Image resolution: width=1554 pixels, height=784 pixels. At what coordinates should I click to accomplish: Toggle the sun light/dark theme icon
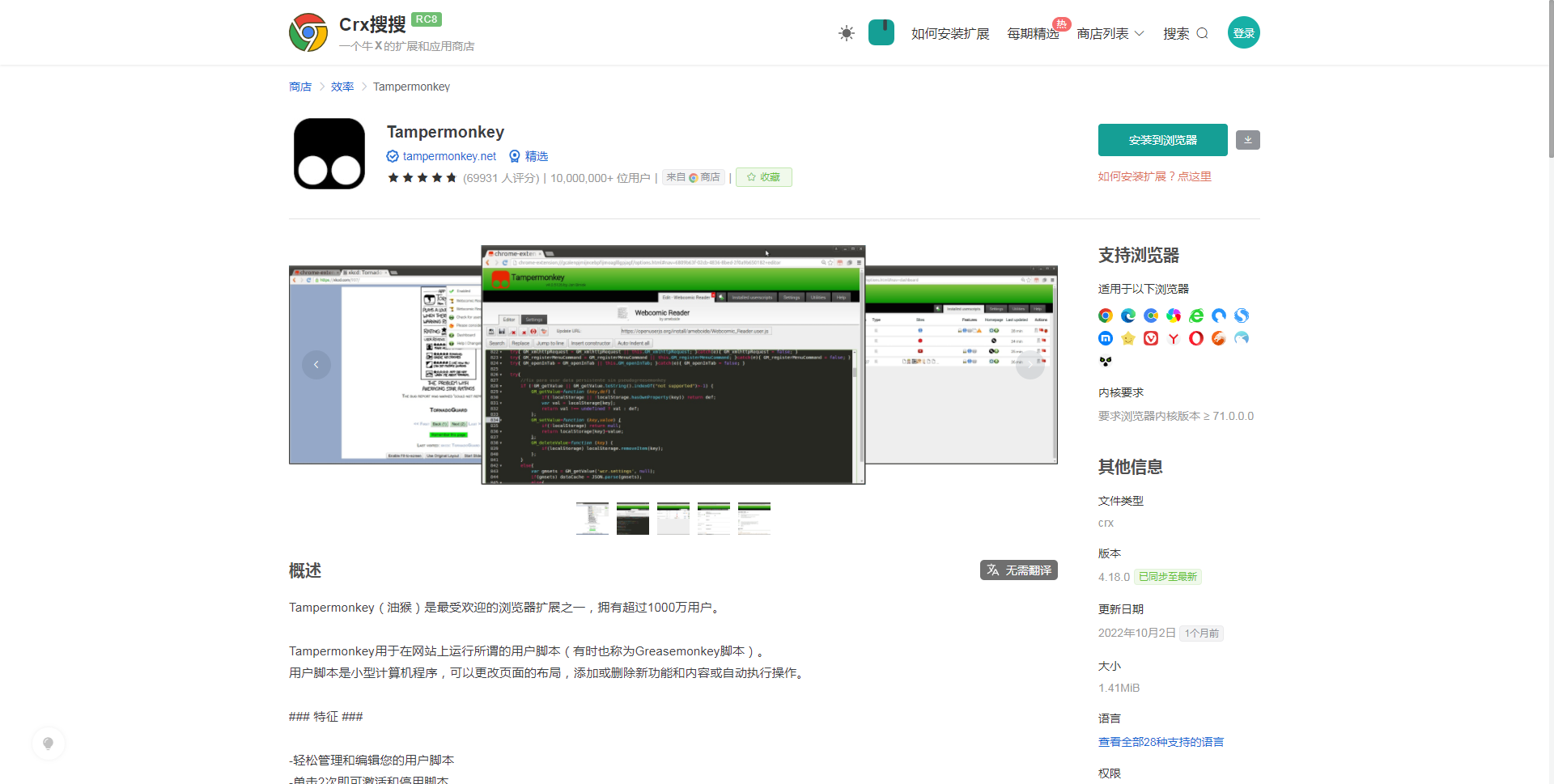pyautogui.click(x=847, y=33)
